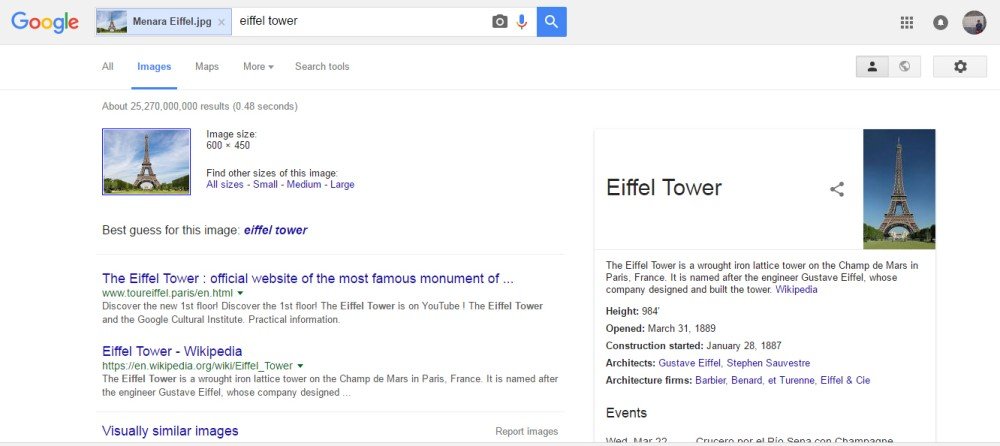Open the Google apps grid icon
The height and width of the screenshot is (446, 1000).
(x=906, y=22)
